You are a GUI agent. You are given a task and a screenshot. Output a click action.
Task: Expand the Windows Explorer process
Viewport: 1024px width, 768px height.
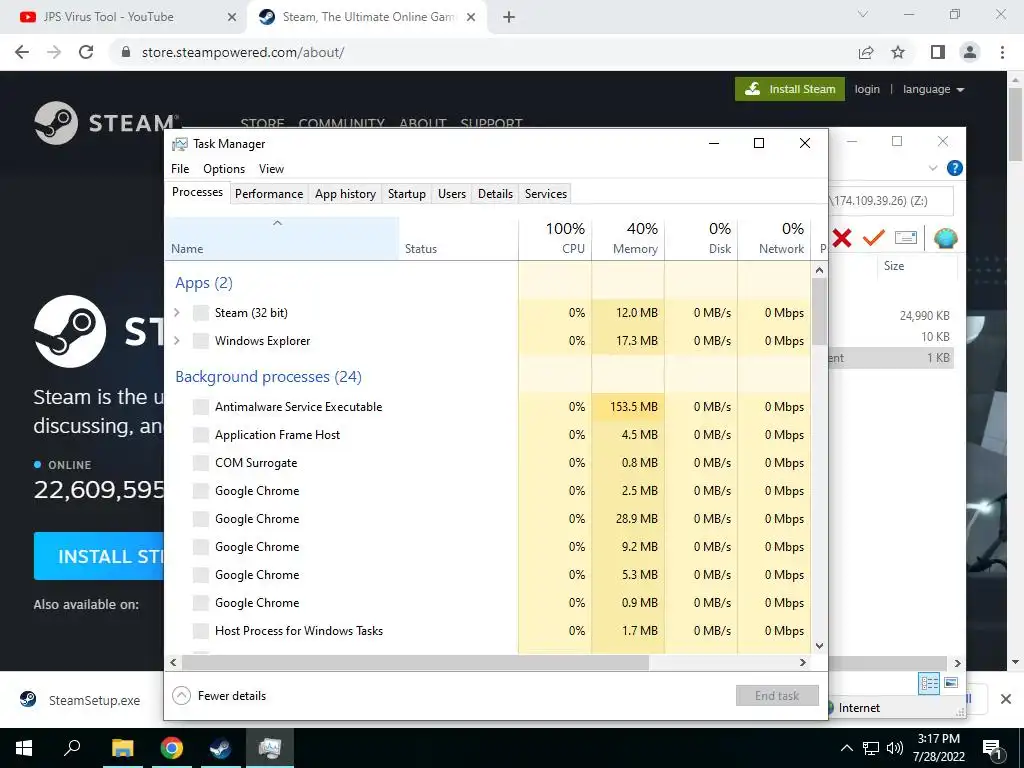(176, 341)
